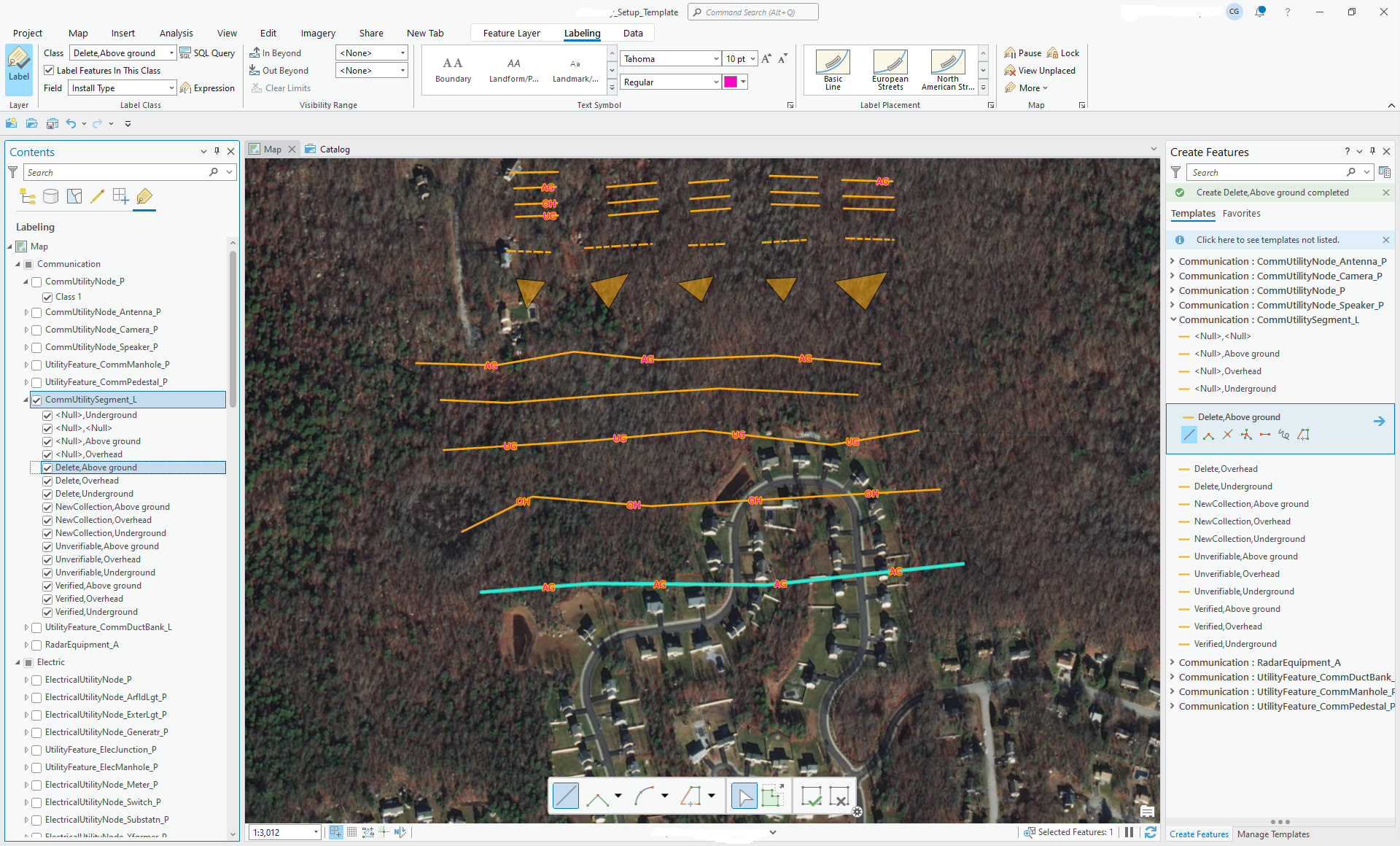Open the Field dropdown showing Install Type
This screenshot has height=846, width=1400.
tap(171, 88)
